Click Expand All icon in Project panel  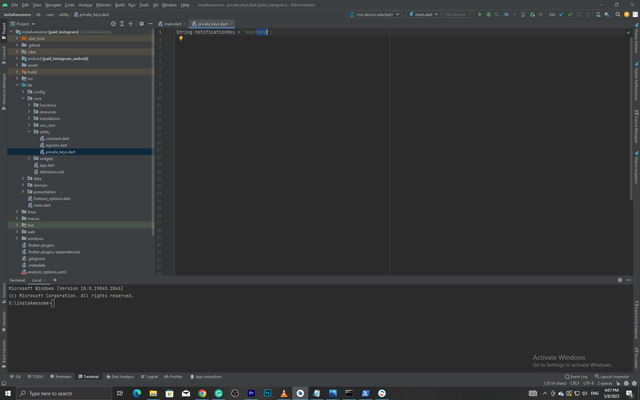tap(122, 24)
